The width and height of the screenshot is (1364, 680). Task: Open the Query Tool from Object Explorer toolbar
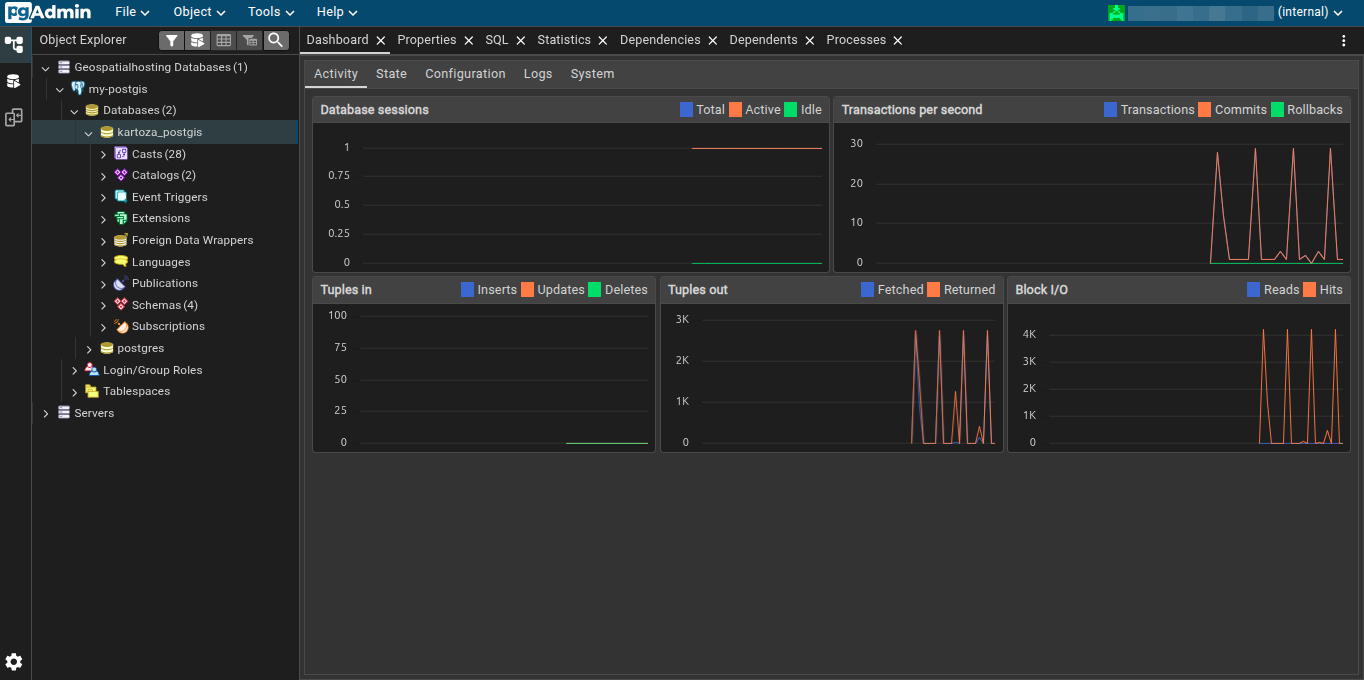point(198,40)
